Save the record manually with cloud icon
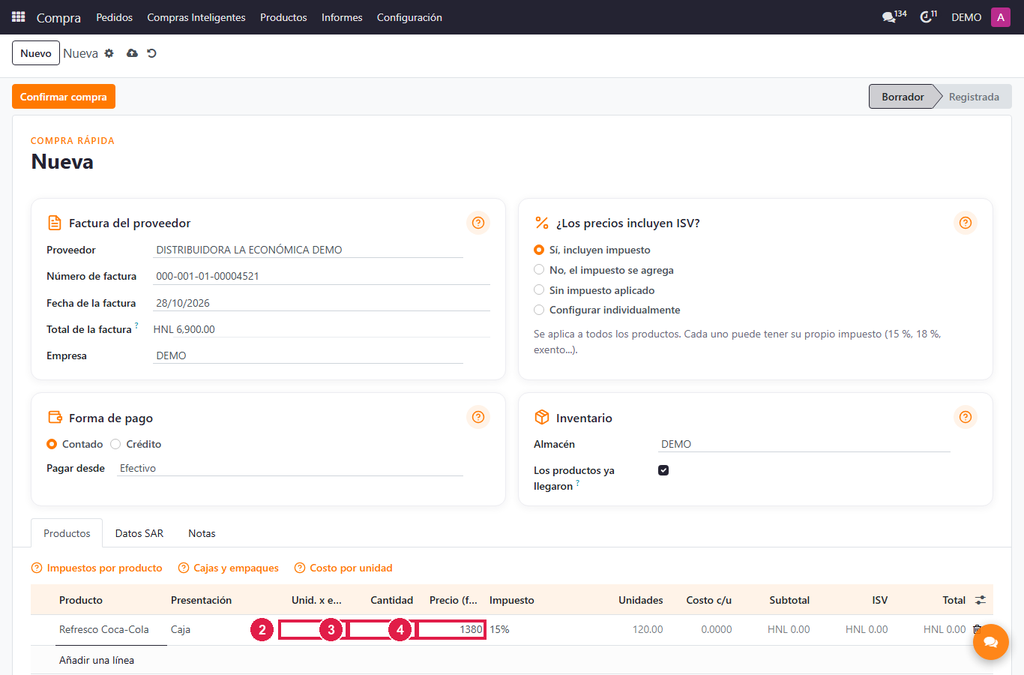The width and height of the screenshot is (1024, 675). click(132, 54)
